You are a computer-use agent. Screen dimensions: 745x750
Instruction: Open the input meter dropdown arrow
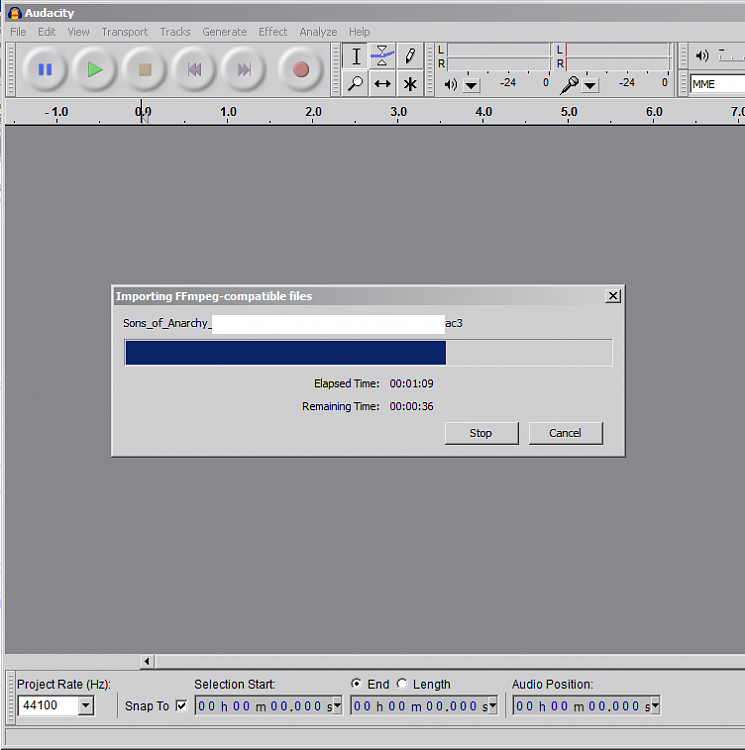pos(591,86)
